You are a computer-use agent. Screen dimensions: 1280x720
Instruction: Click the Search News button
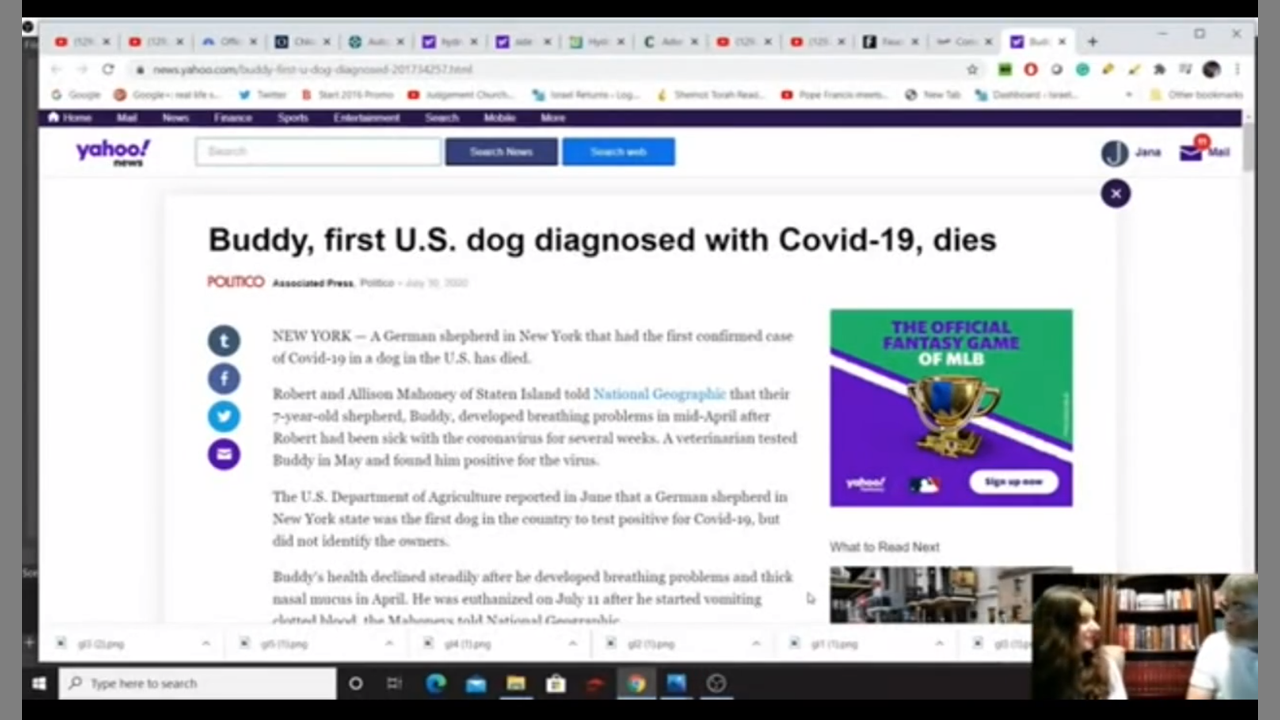click(501, 152)
